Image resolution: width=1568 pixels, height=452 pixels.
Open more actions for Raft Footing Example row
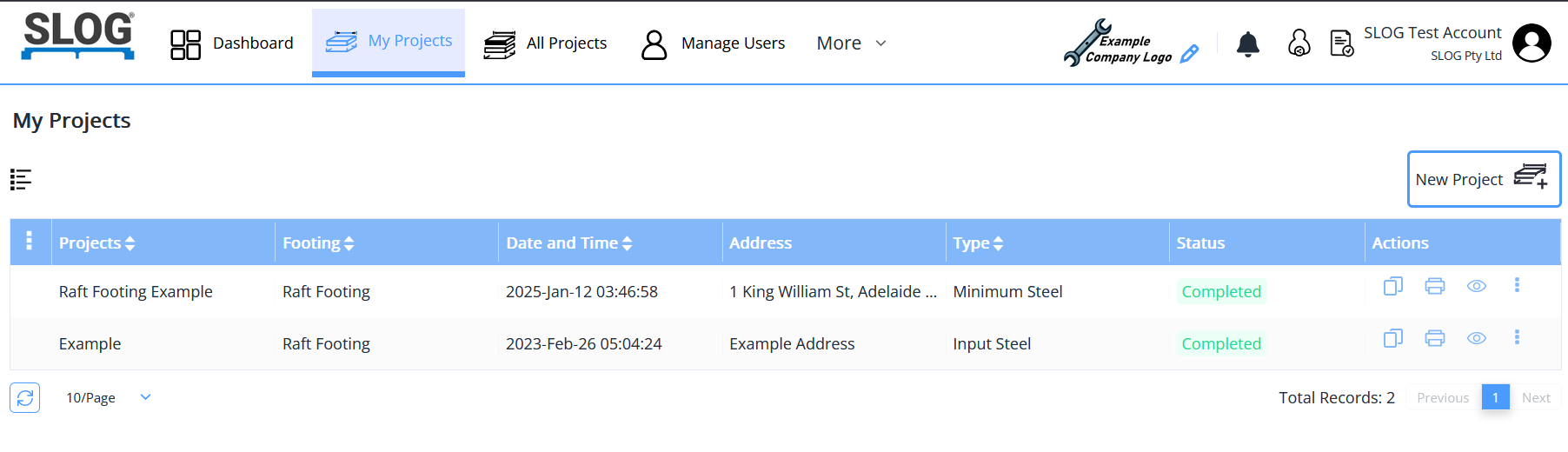(x=1517, y=285)
